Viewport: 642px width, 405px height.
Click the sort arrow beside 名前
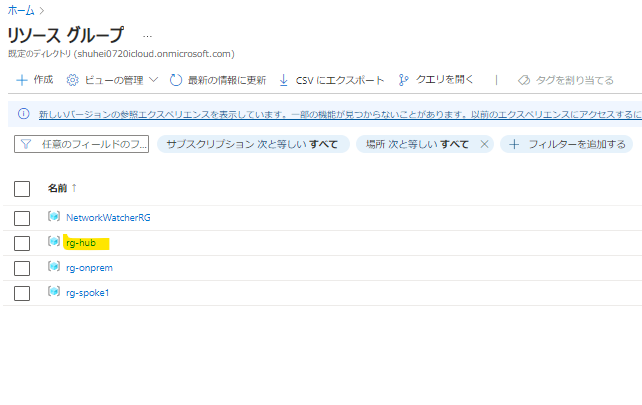click(74, 188)
